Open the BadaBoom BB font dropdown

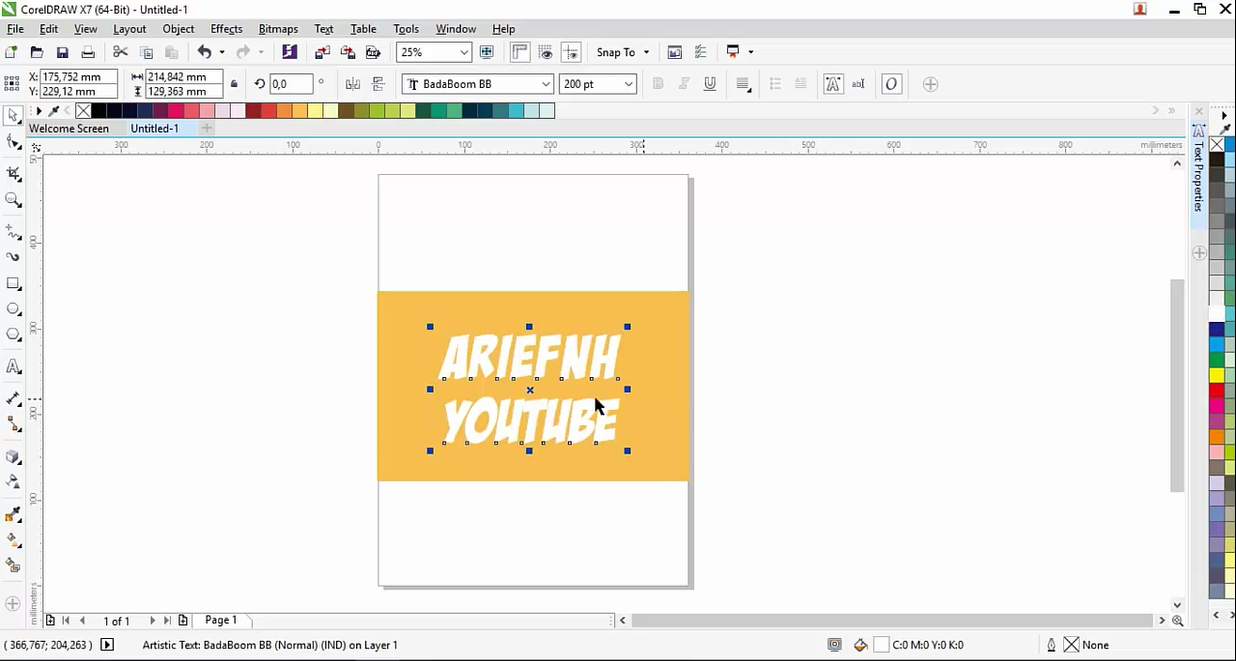click(546, 84)
